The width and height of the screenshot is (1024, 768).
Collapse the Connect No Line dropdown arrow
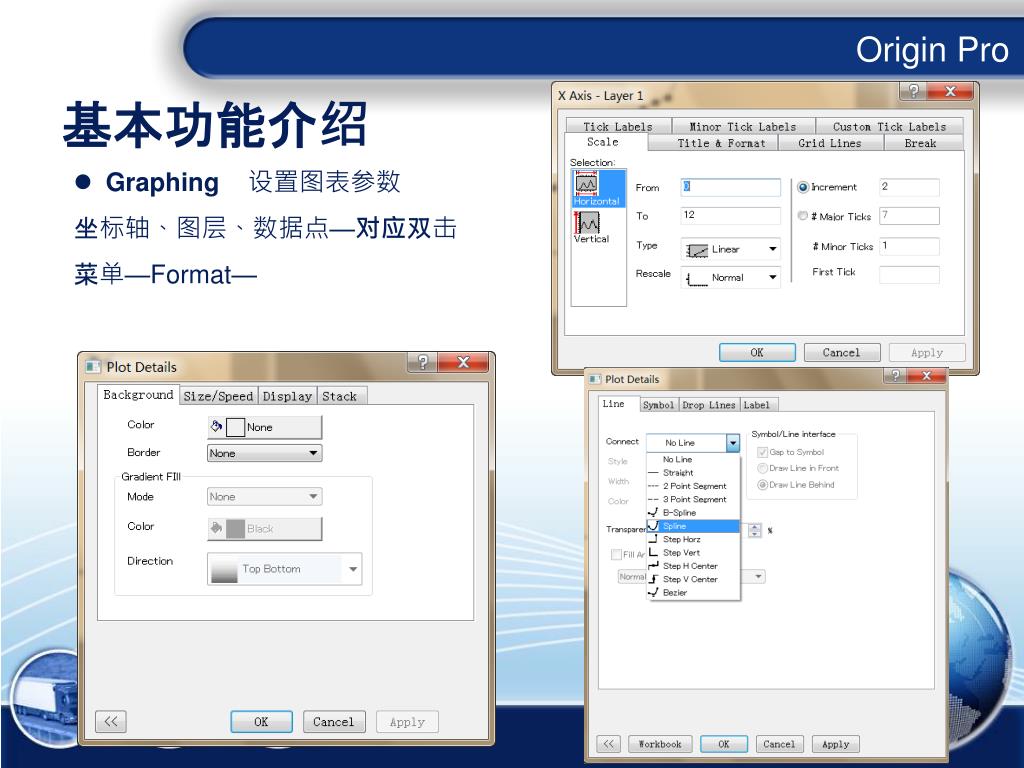coord(733,443)
